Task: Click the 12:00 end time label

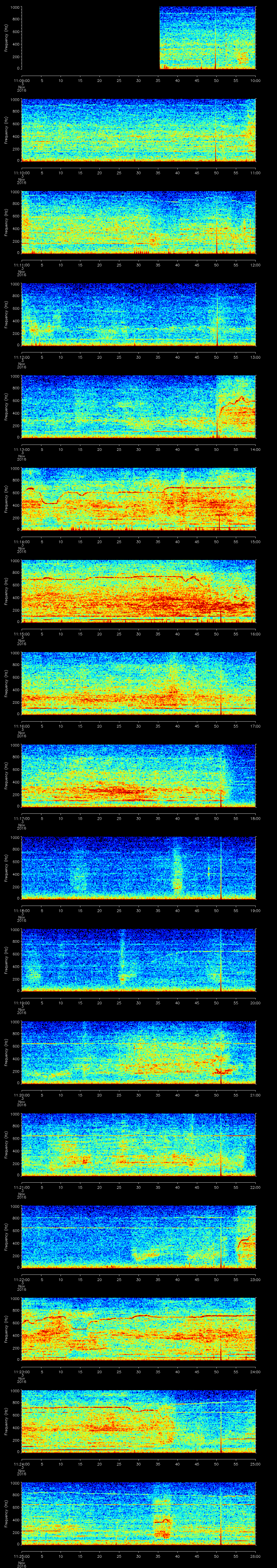Action: [x=255, y=265]
